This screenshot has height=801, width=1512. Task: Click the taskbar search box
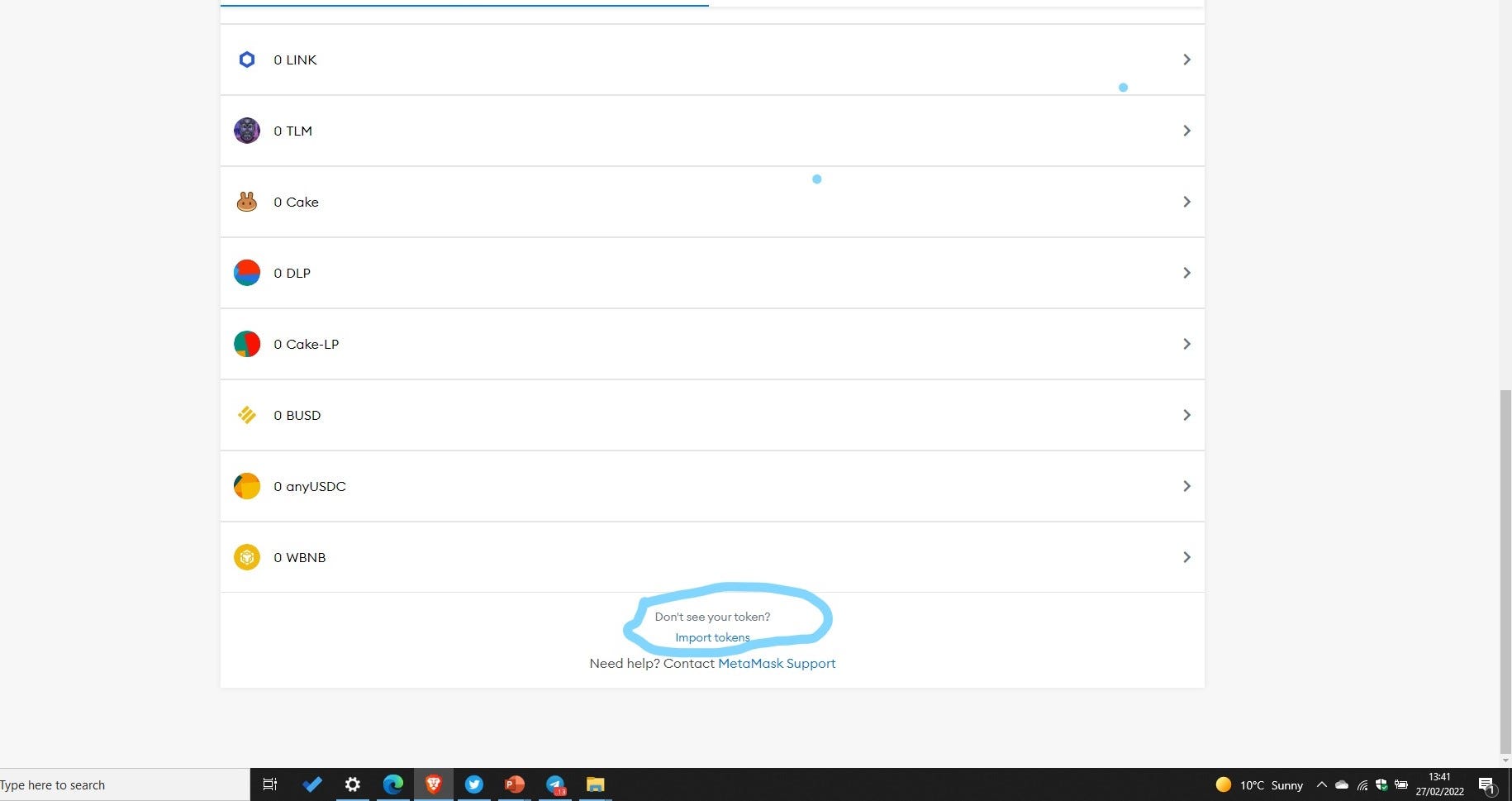[x=124, y=784]
